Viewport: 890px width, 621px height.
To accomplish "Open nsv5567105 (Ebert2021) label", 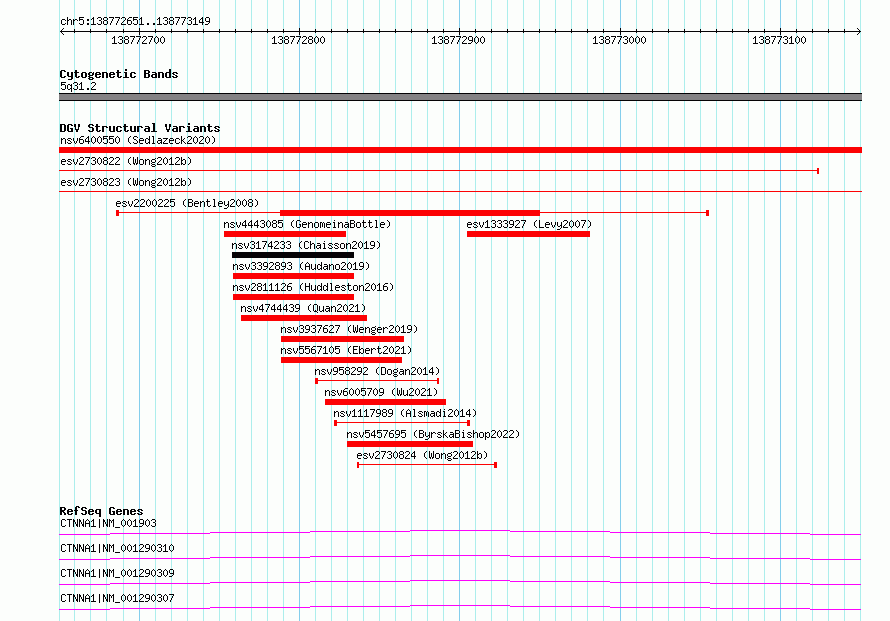I will pyautogui.click(x=346, y=350).
